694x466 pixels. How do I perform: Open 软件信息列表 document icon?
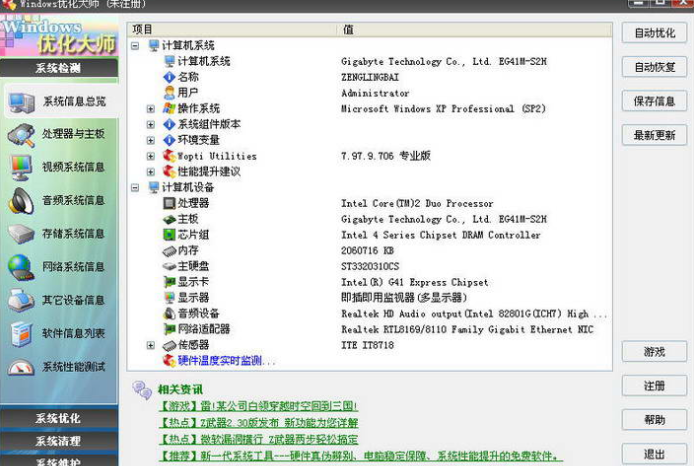(21, 334)
